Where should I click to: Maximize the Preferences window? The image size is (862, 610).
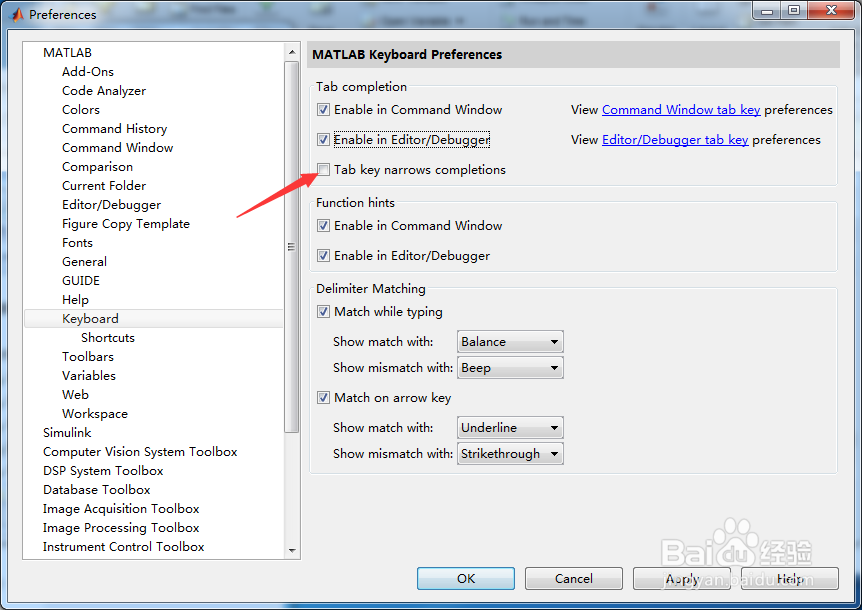794,10
